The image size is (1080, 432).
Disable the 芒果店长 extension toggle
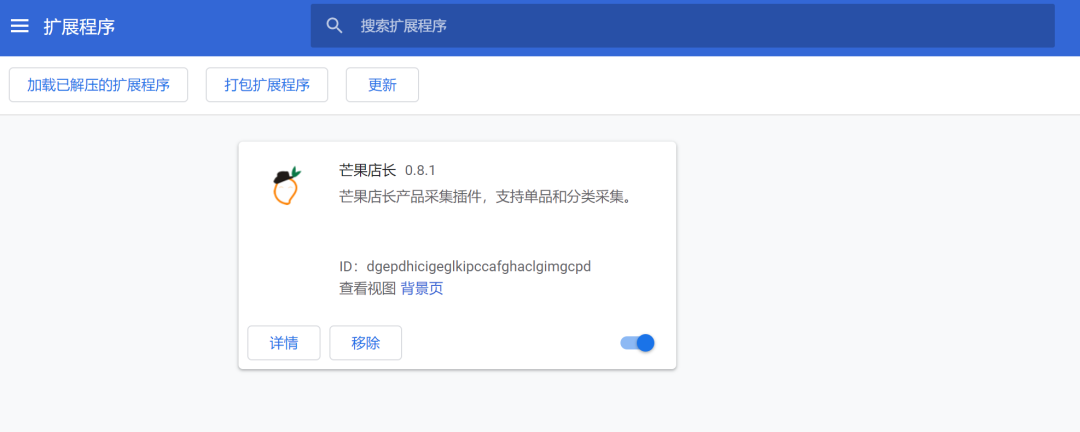point(638,343)
